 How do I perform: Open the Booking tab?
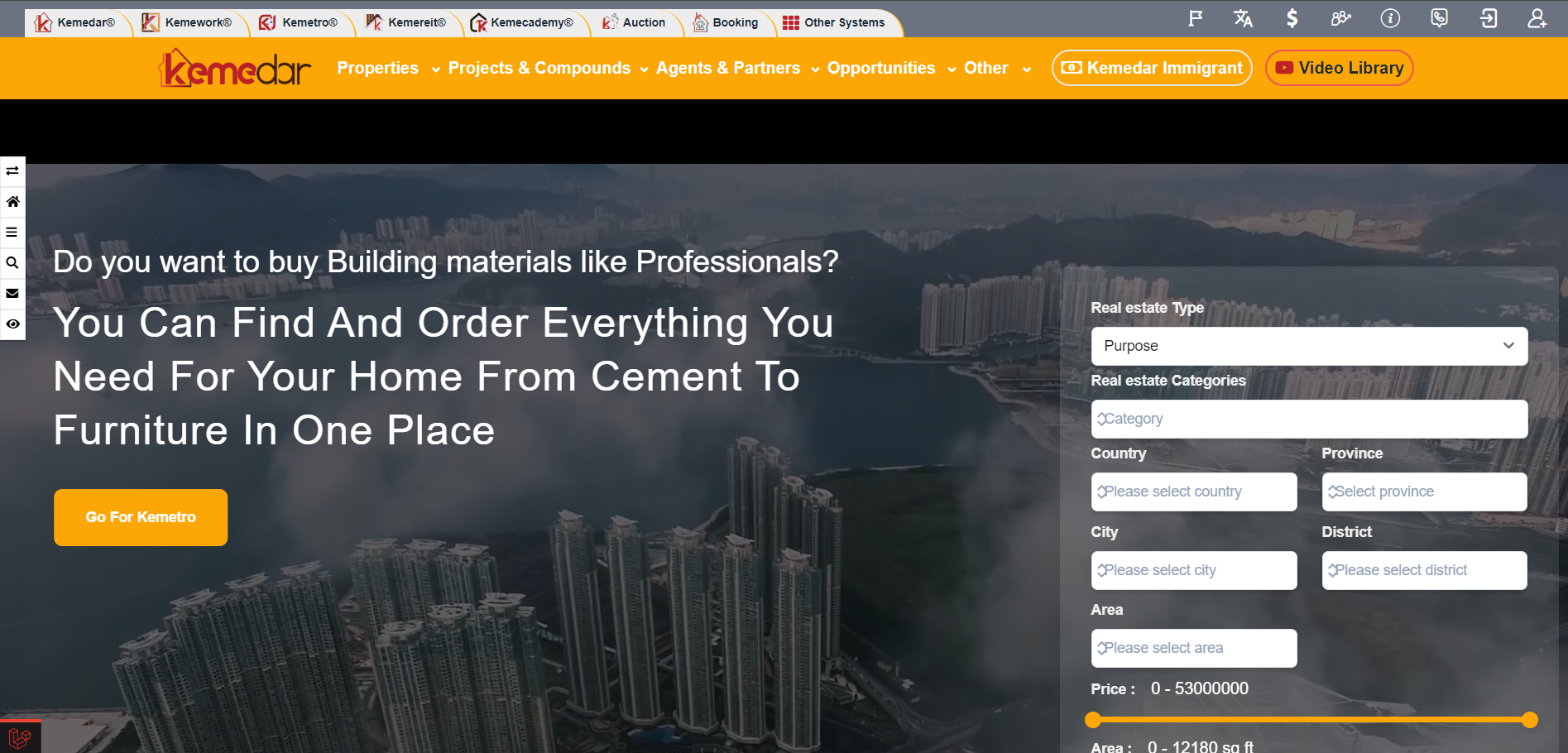[x=726, y=22]
